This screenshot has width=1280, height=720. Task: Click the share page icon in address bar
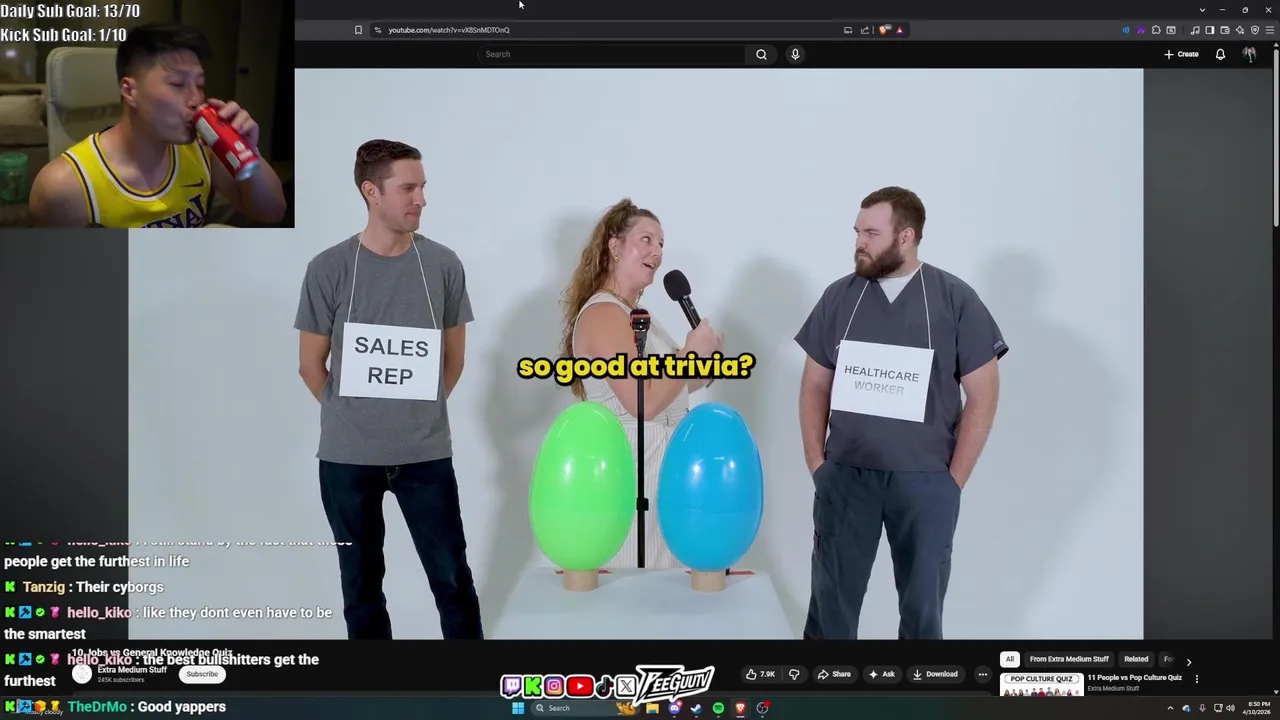[865, 30]
